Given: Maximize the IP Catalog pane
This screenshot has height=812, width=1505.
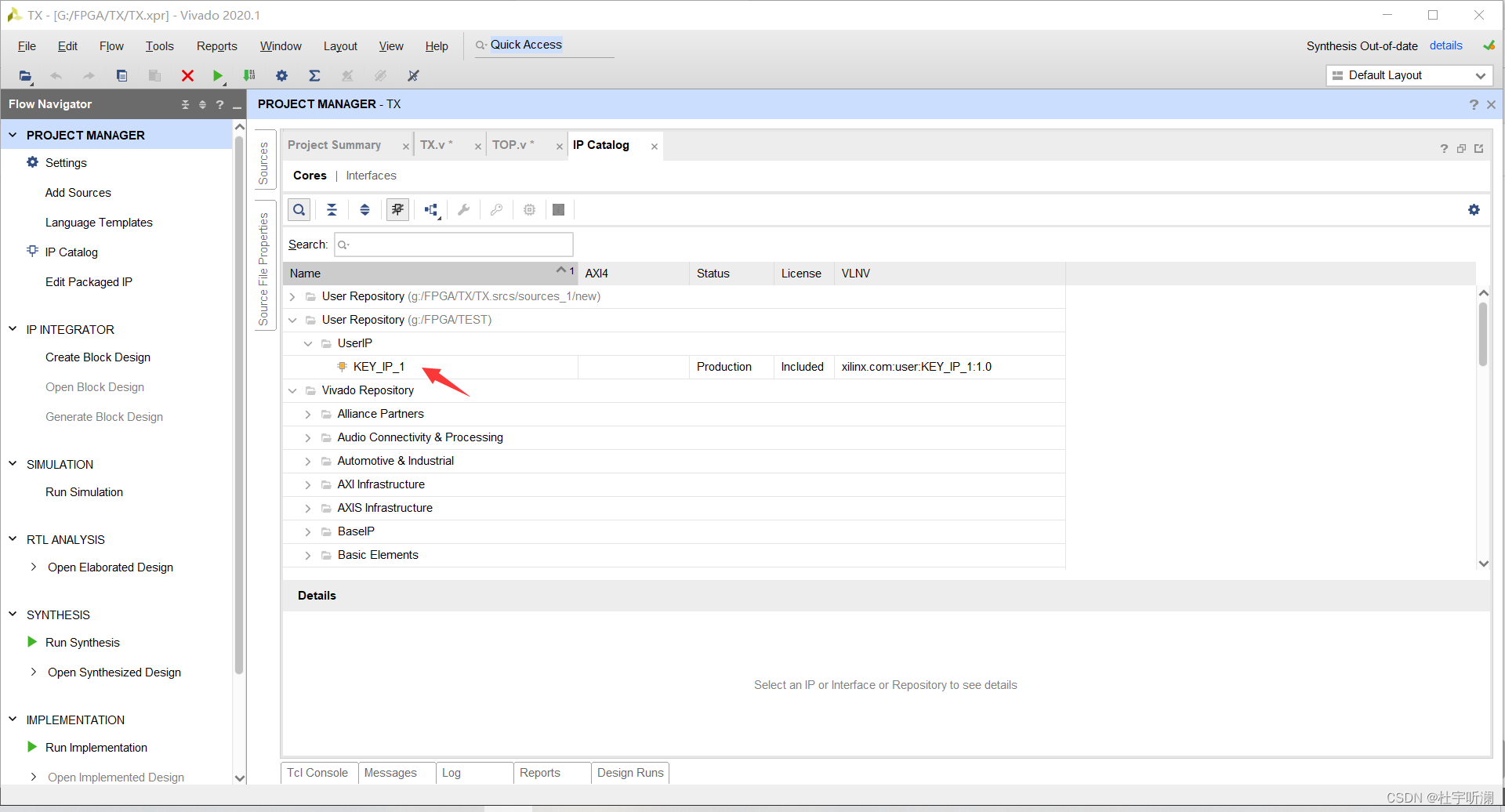Looking at the screenshot, I should 1461,149.
